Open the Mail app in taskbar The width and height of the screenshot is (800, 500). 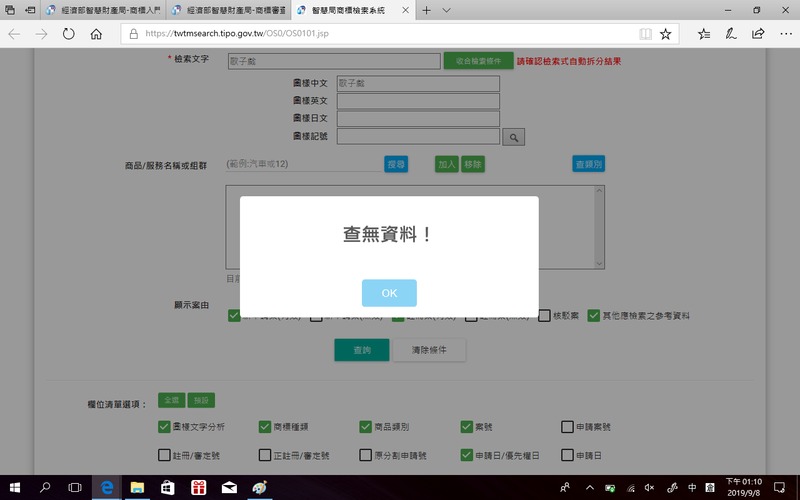(x=229, y=487)
